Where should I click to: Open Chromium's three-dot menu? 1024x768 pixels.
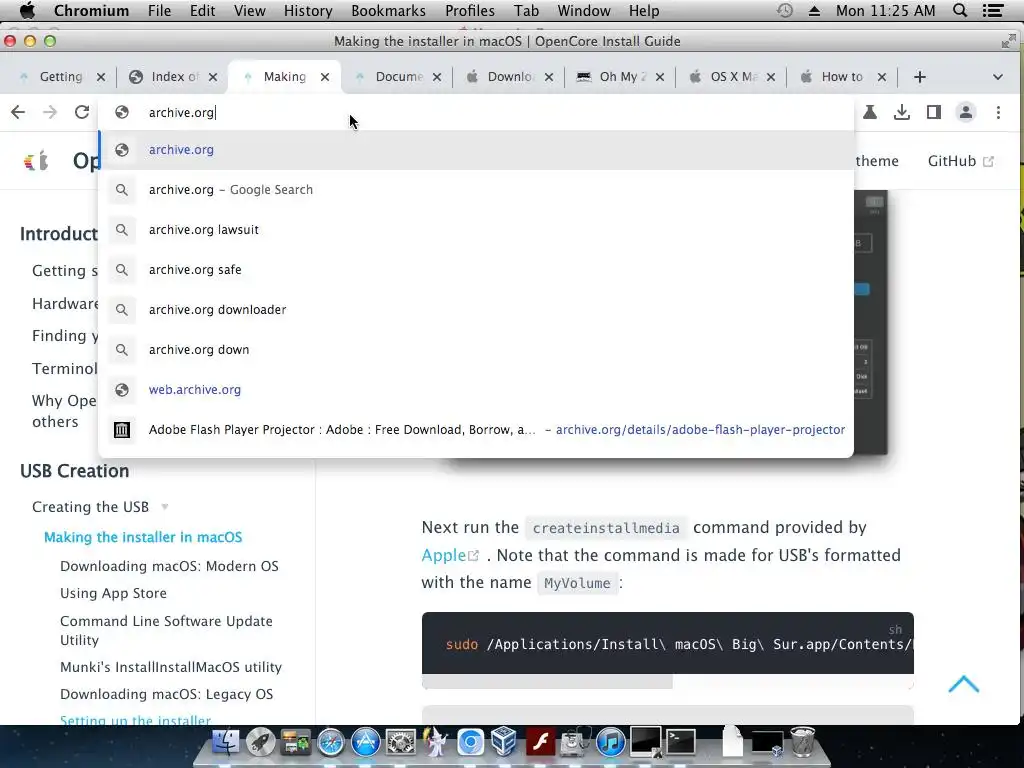pyautogui.click(x=998, y=112)
